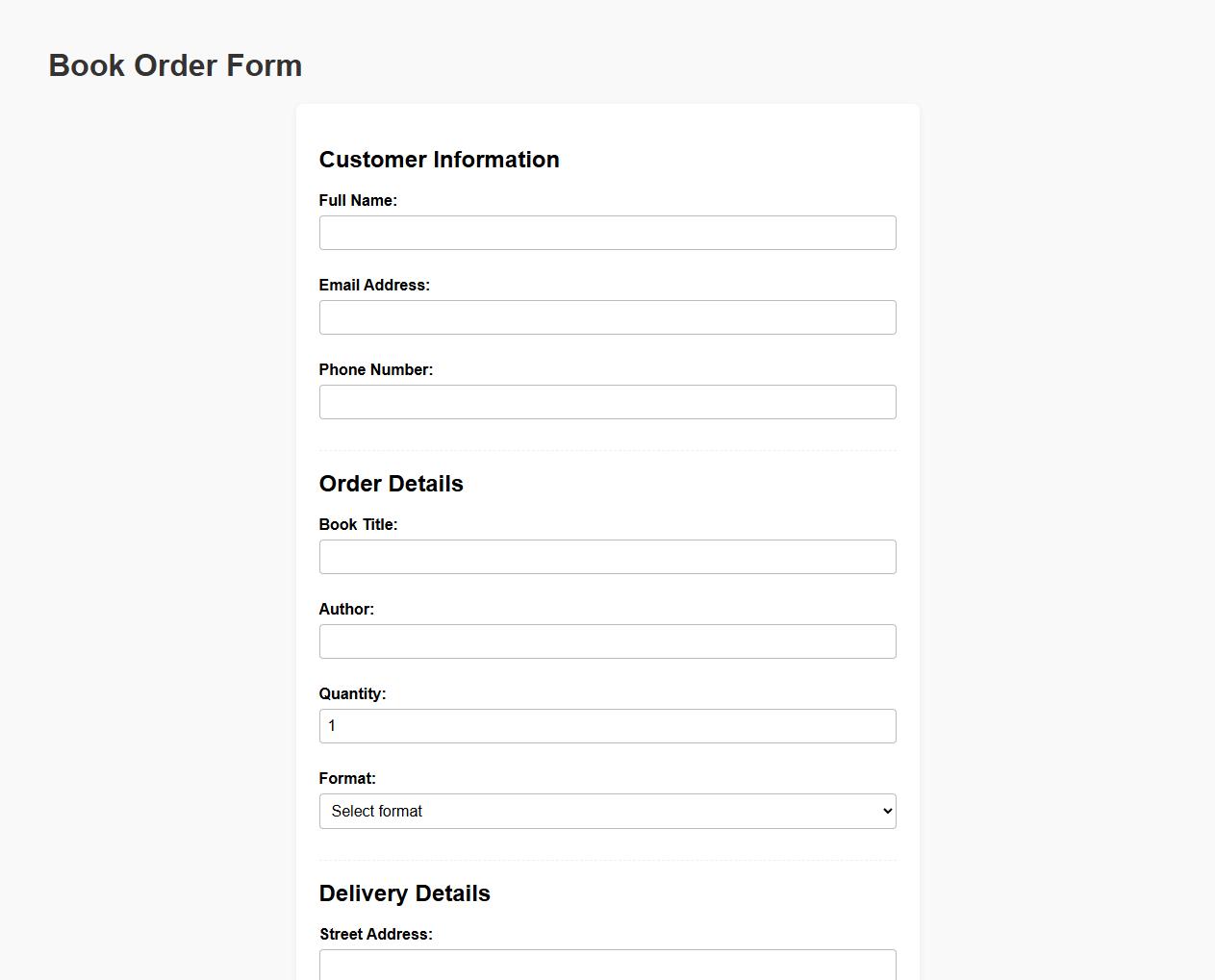Select the Email Address text box

tap(607, 316)
